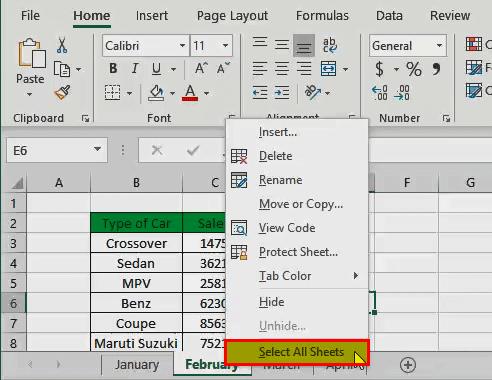The height and width of the screenshot is (380, 492).
Task: Expand Underline style arrow
Action: coord(173,69)
